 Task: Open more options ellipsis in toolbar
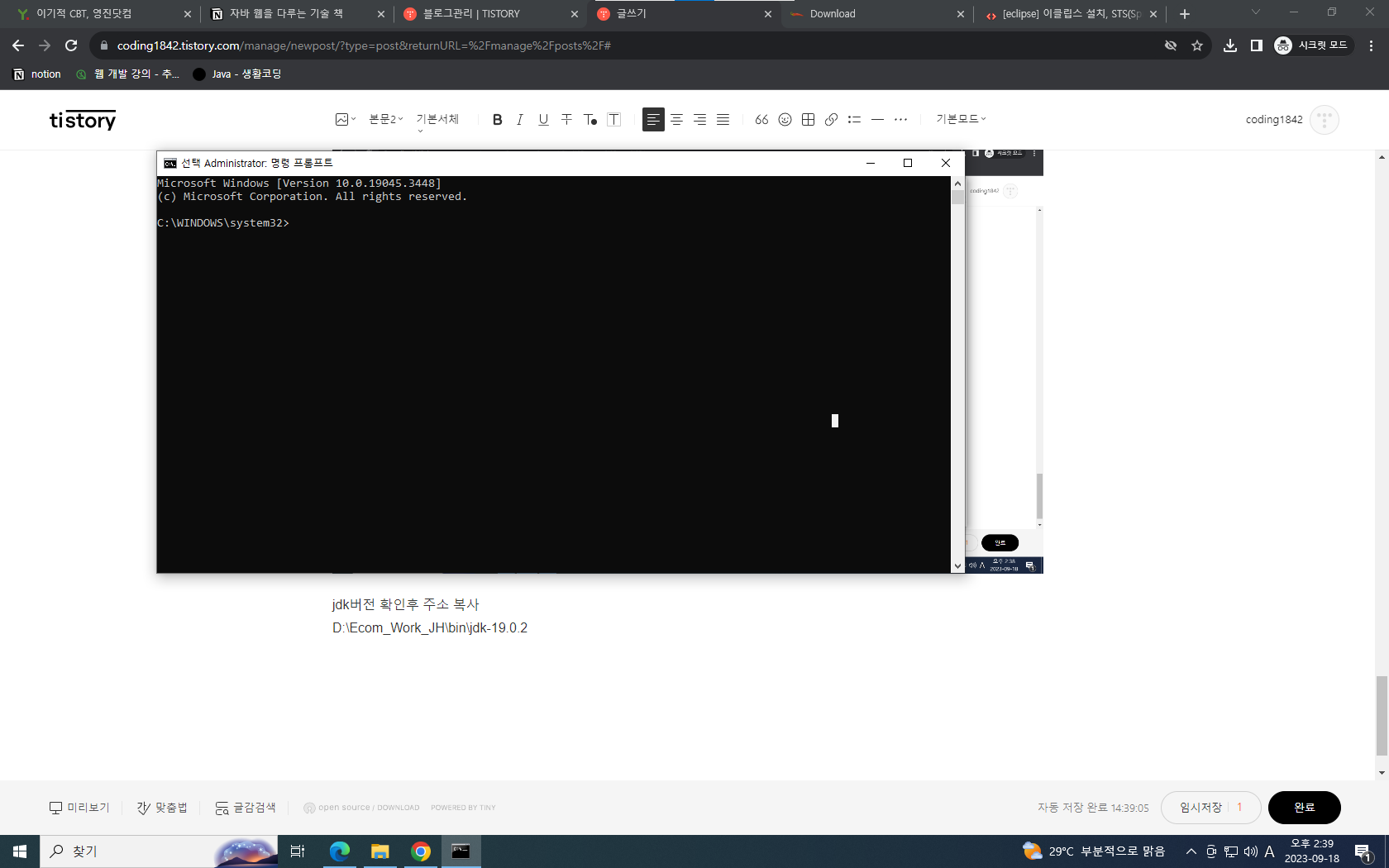900,120
